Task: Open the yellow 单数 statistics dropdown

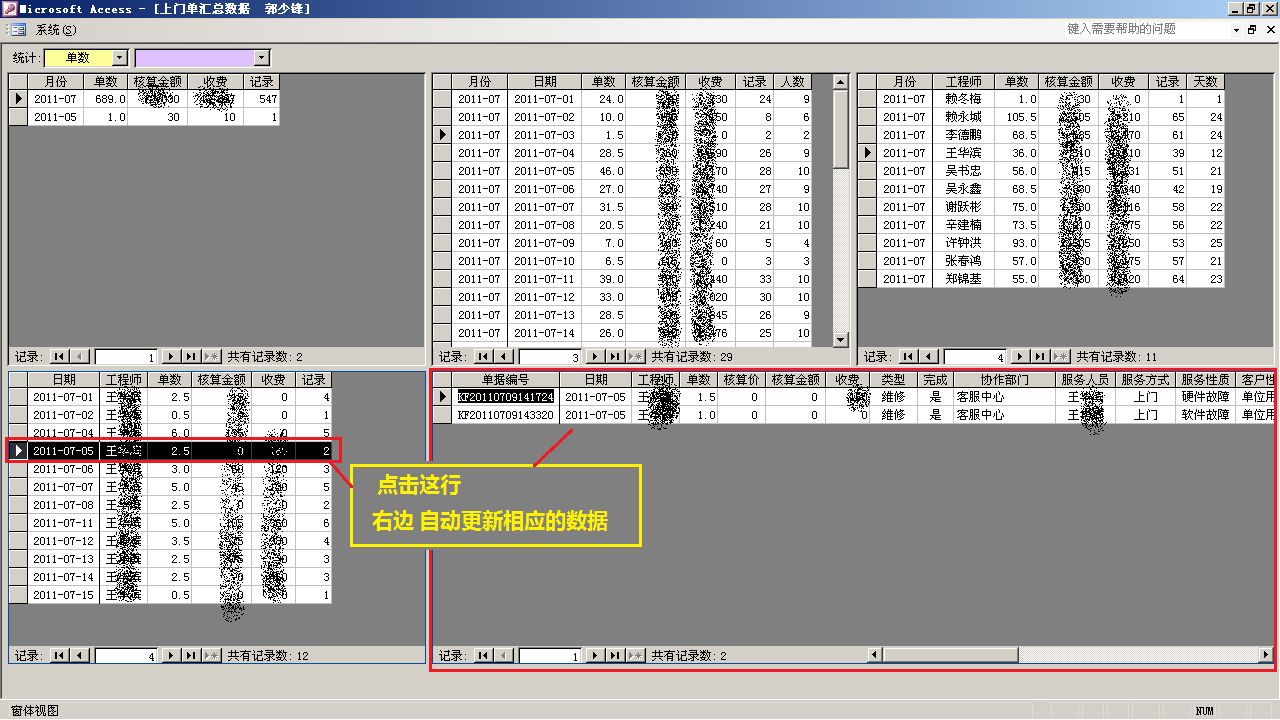Action: [120, 58]
